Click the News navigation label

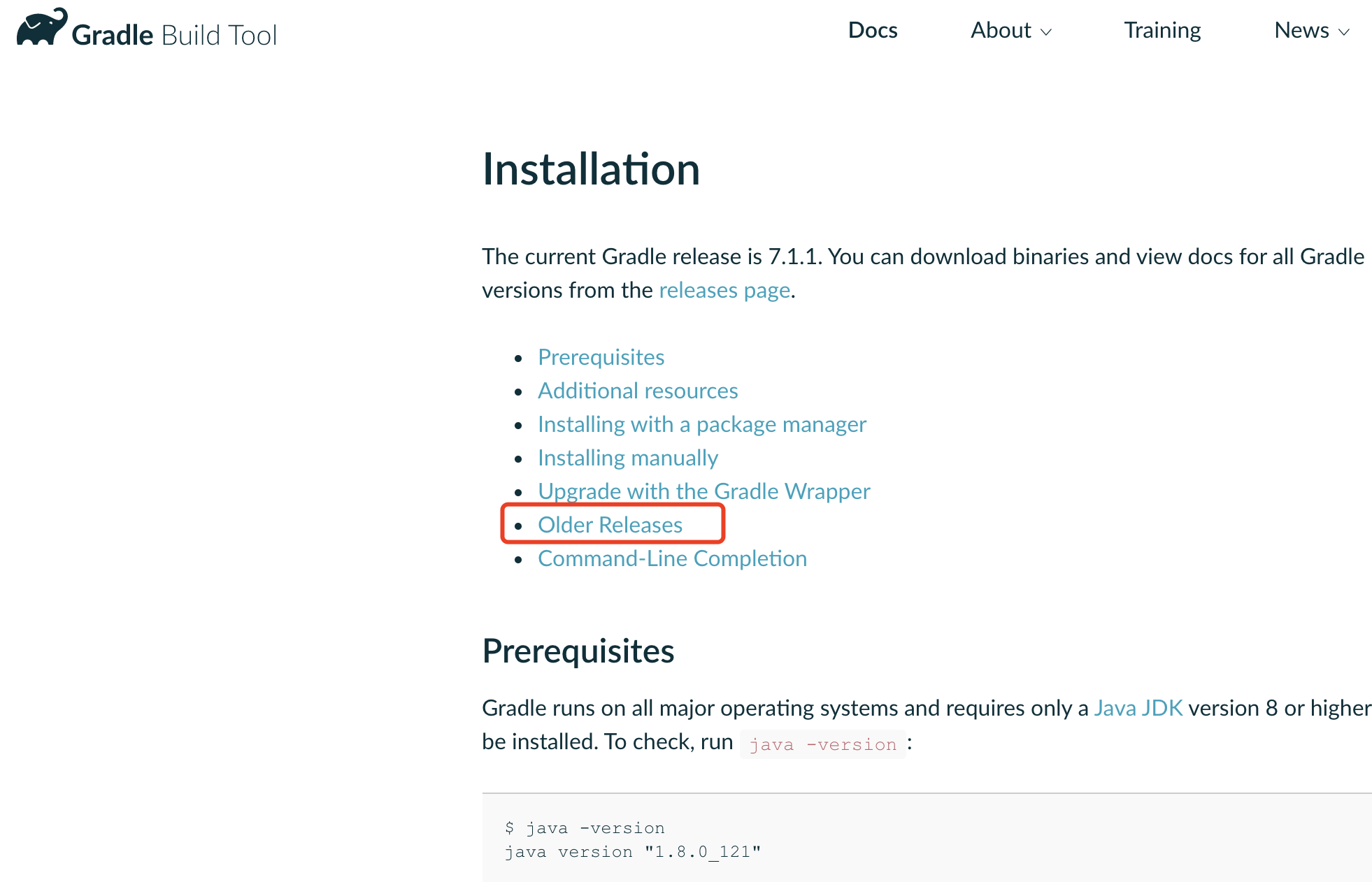[x=1301, y=30]
